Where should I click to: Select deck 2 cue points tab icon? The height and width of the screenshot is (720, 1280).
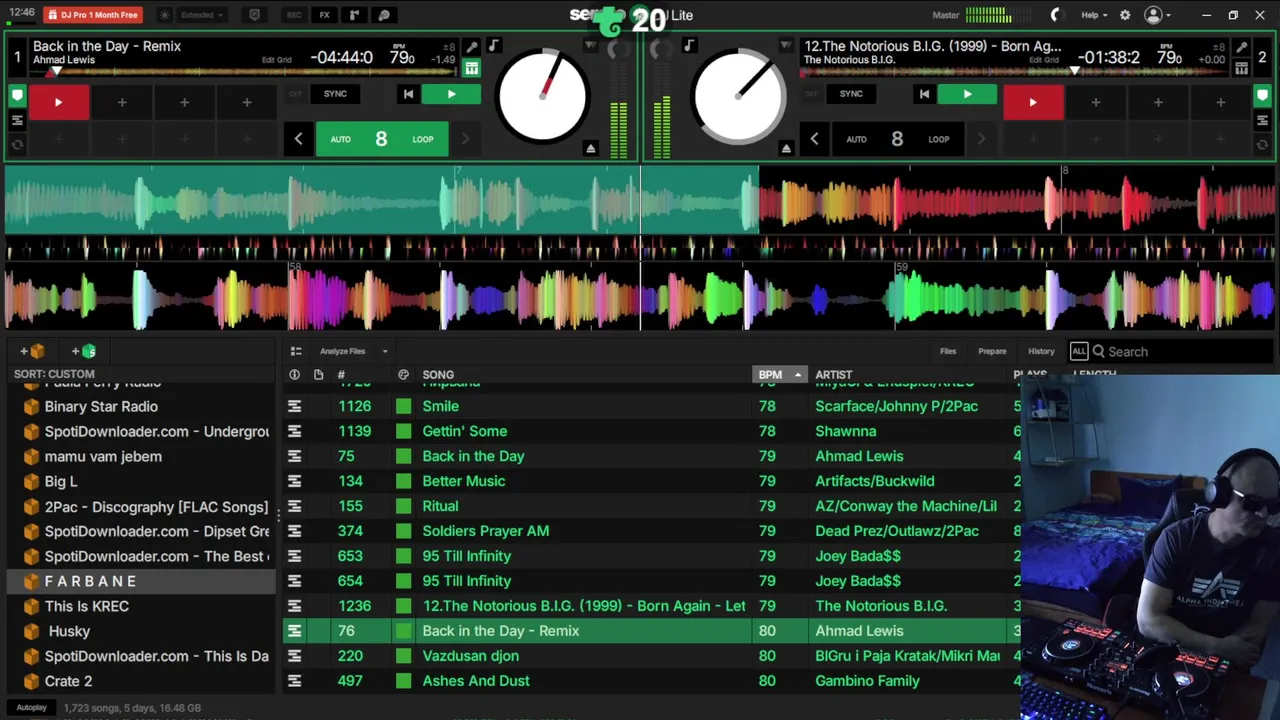click(1262, 96)
